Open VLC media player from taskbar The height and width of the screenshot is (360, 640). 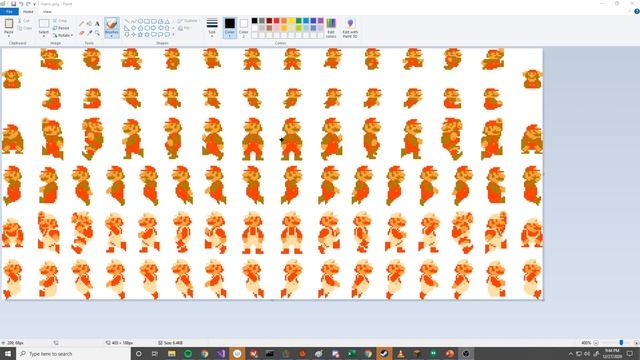click(x=400, y=353)
